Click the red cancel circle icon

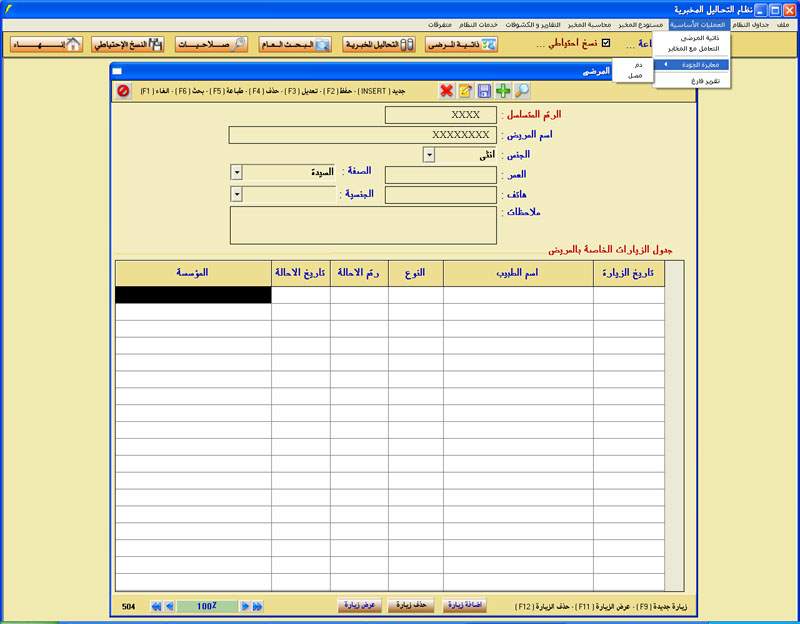(123, 91)
